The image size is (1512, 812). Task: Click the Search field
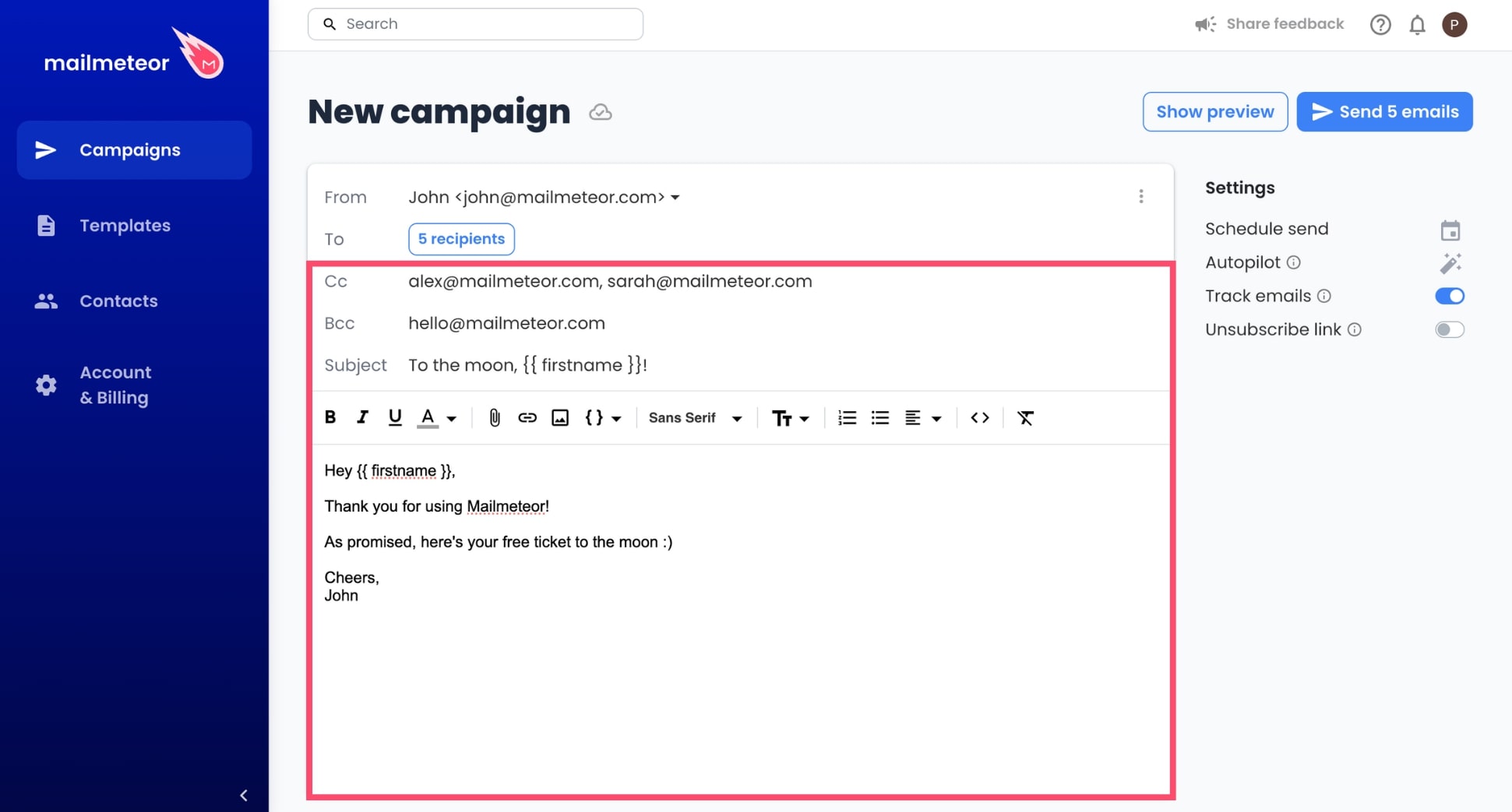point(475,24)
